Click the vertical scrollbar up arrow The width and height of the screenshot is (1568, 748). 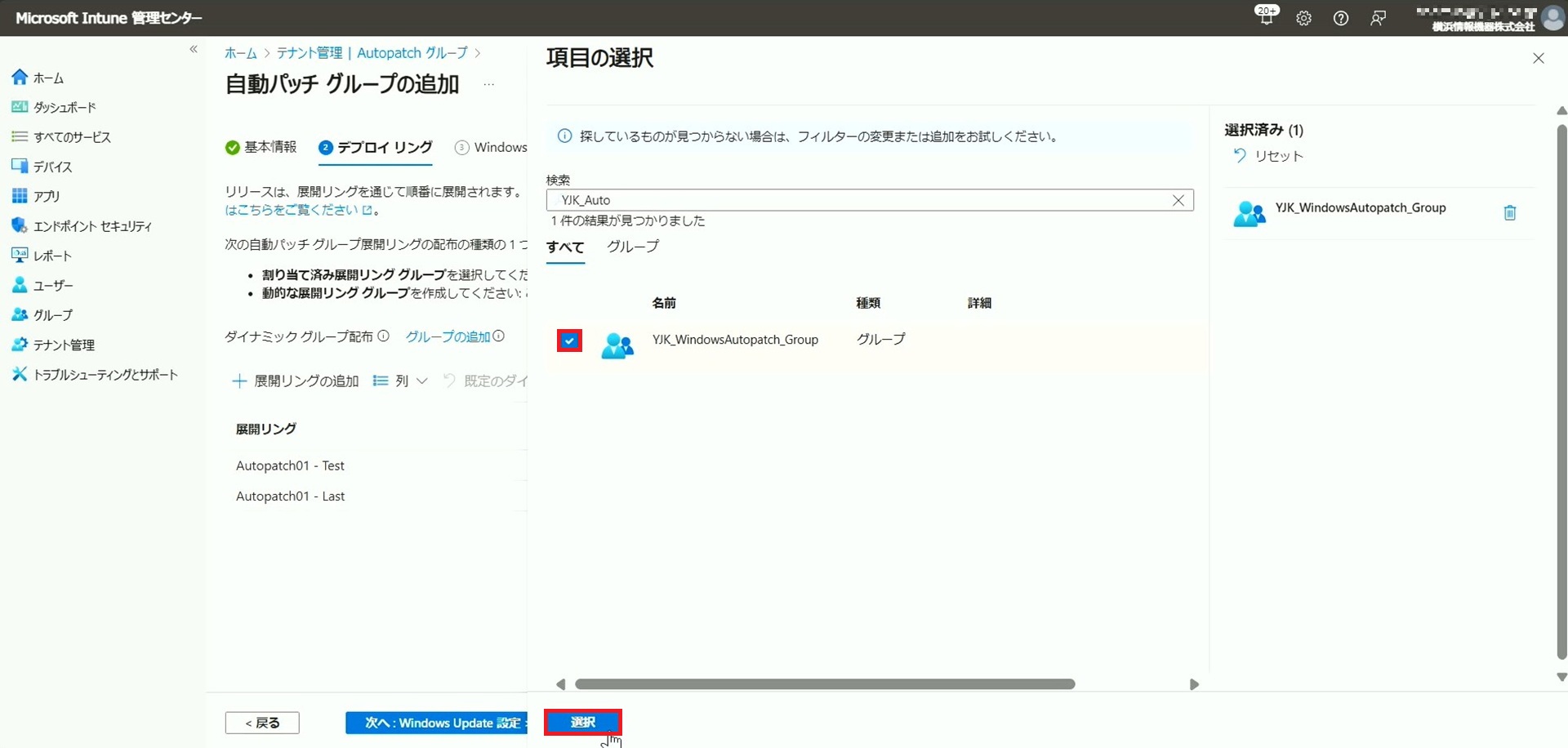(1561, 110)
